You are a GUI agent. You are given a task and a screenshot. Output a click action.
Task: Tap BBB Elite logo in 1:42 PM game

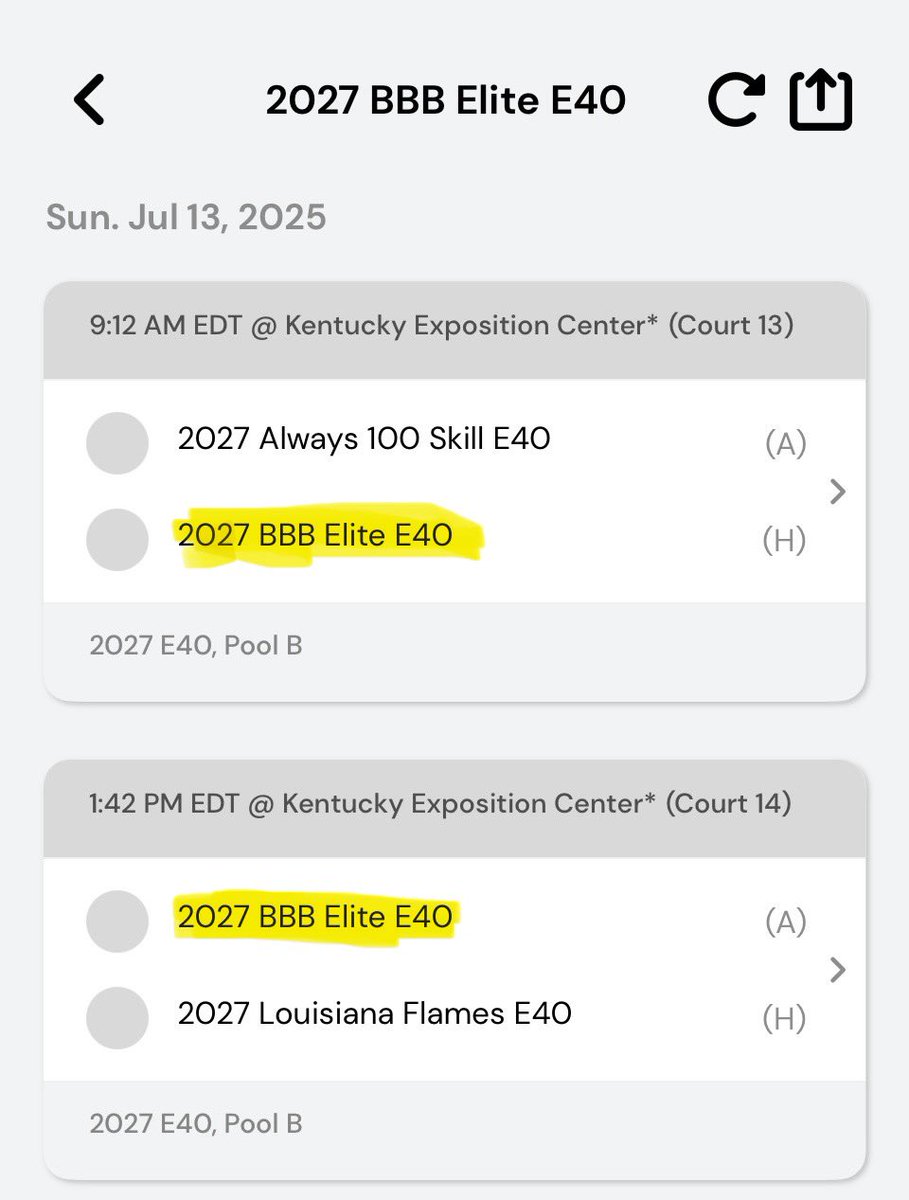(117, 921)
